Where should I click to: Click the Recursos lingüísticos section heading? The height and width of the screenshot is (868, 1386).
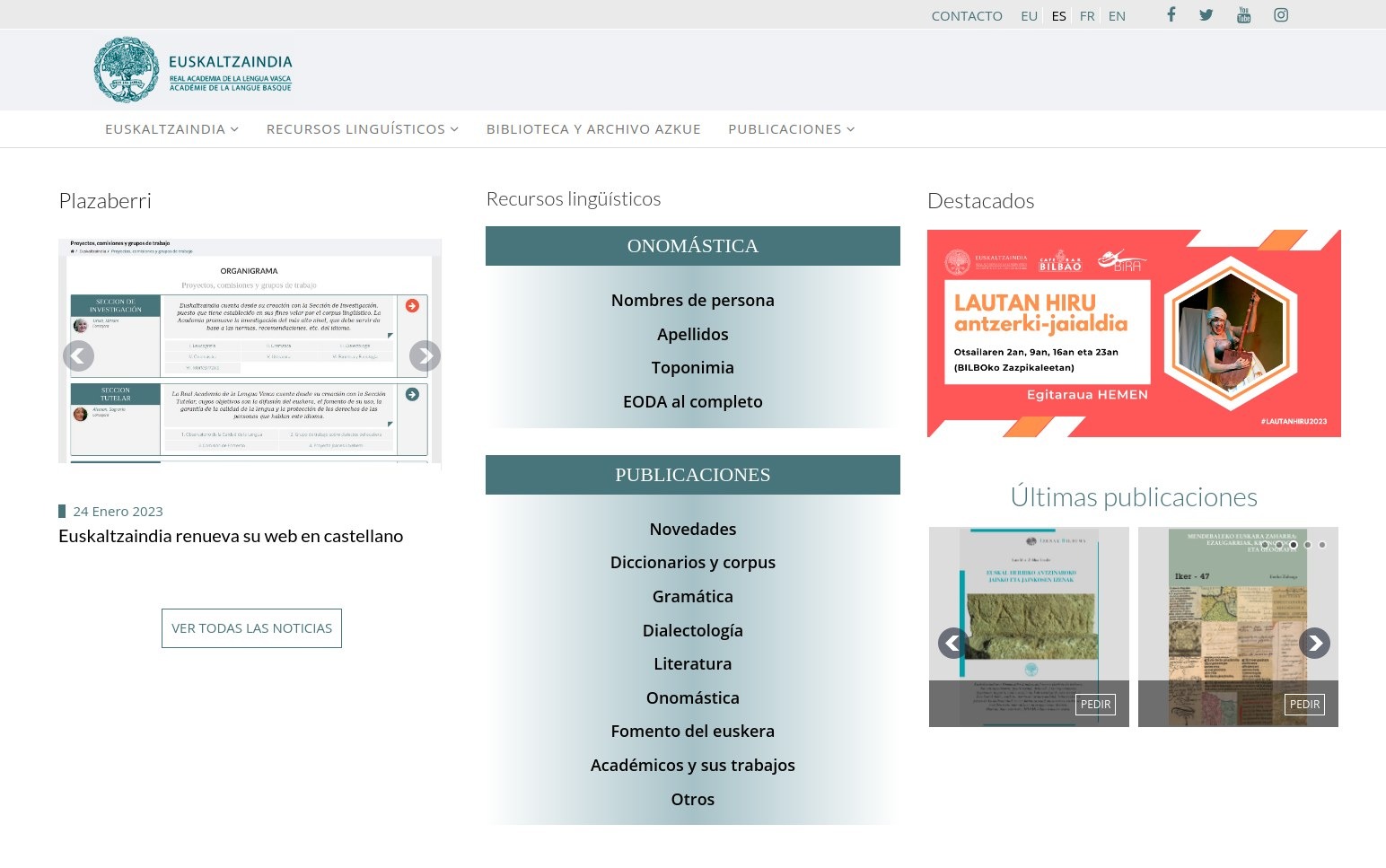click(x=574, y=199)
